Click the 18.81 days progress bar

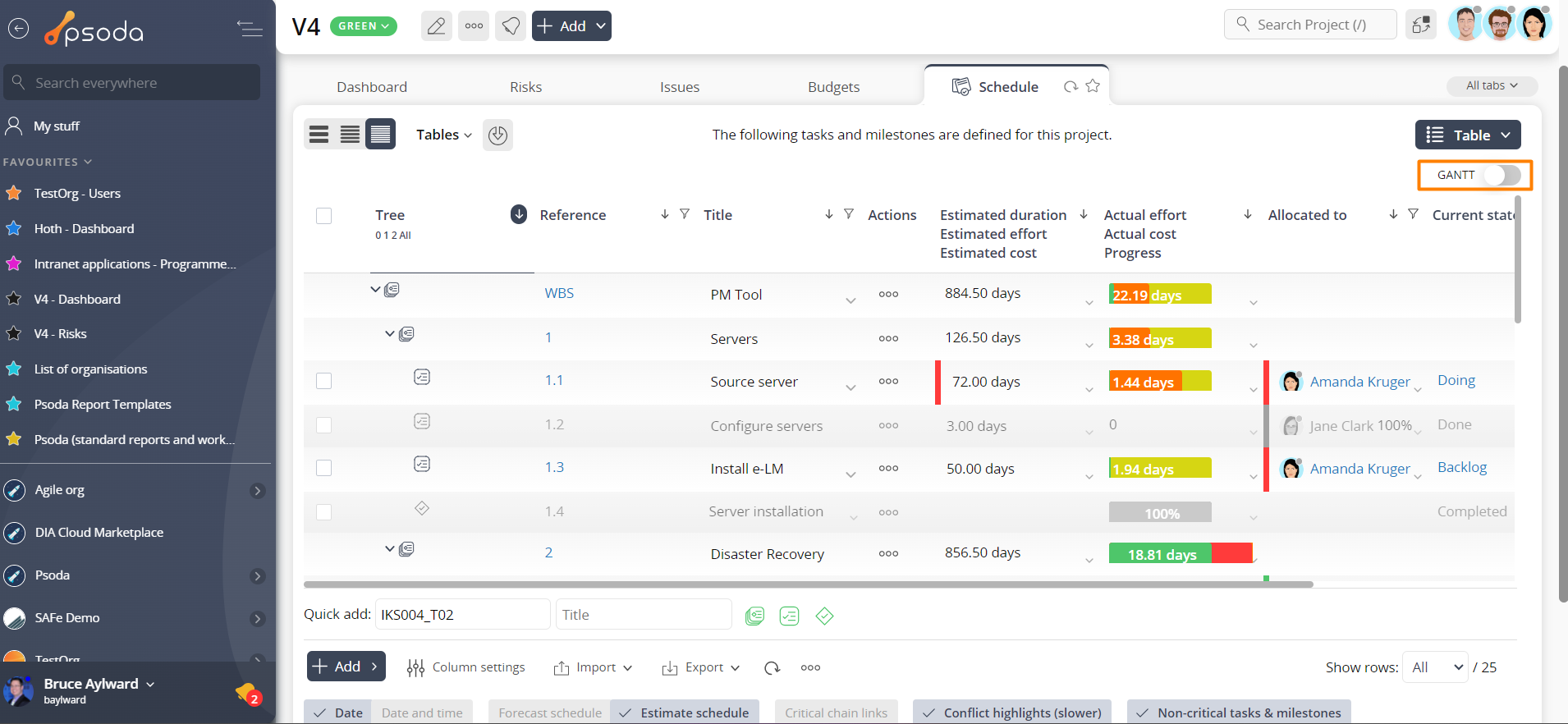pyautogui.click(x=1181, y=553)
